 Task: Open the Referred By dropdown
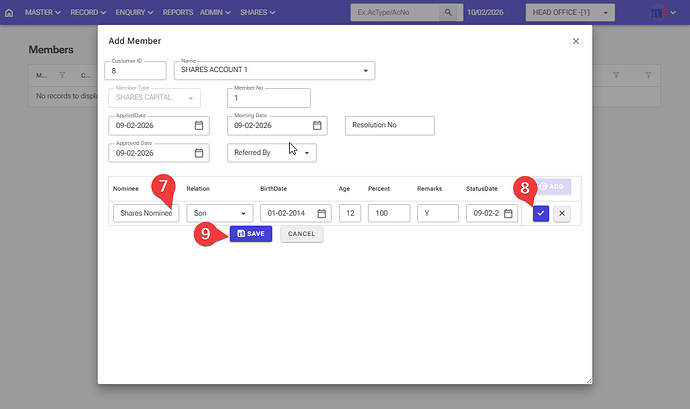pos(272,153)
